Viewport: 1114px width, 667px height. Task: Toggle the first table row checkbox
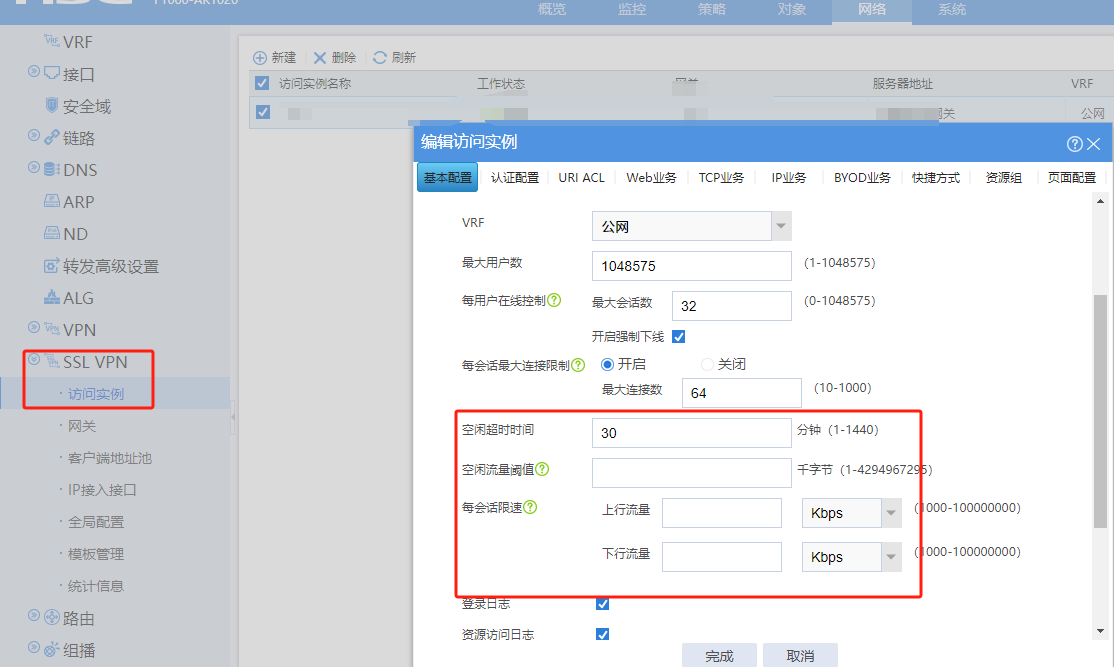point(263,112)
